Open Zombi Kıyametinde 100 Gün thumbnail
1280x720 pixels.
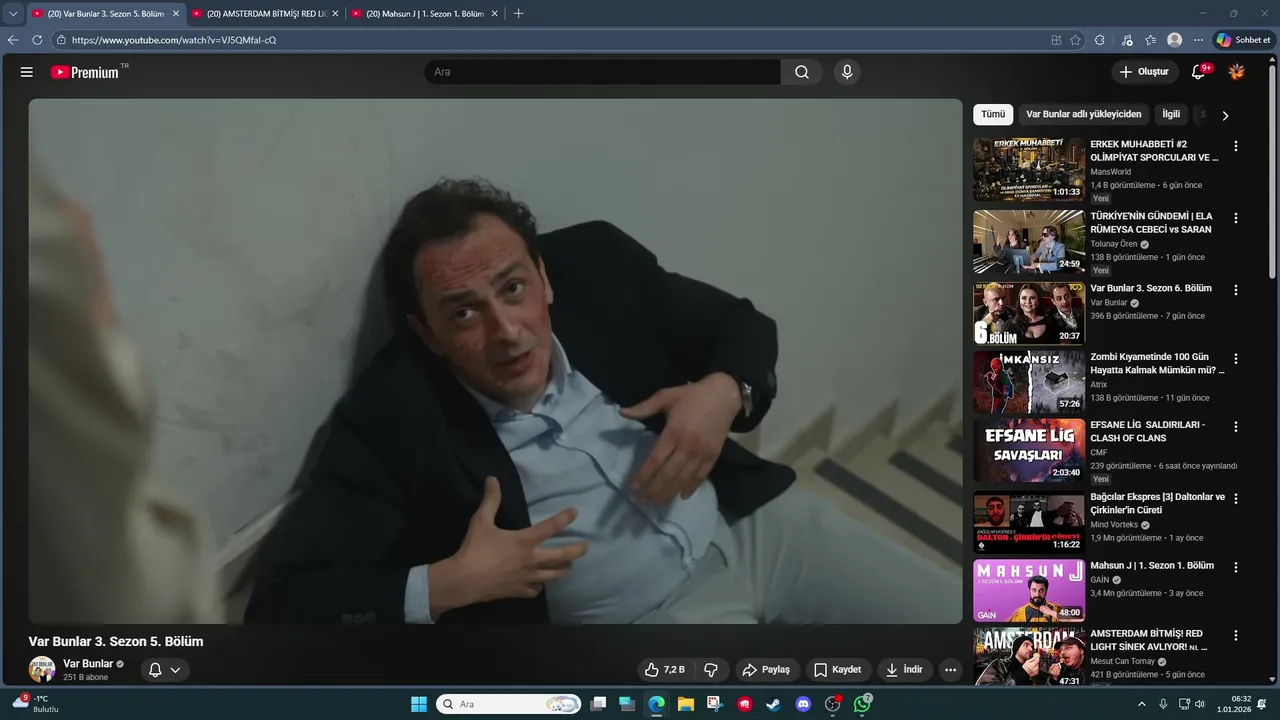point(1029,382)
